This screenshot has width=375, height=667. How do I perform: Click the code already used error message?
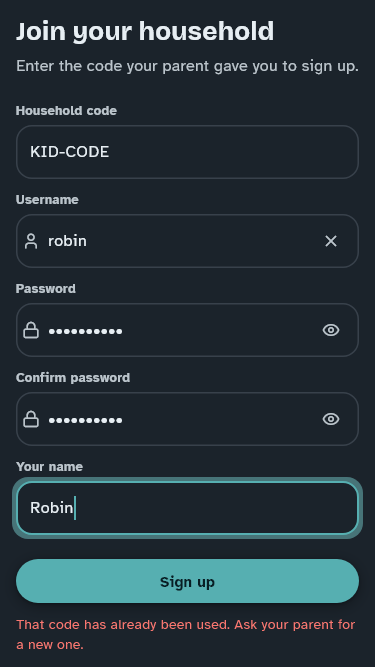[x=186, y=635]
